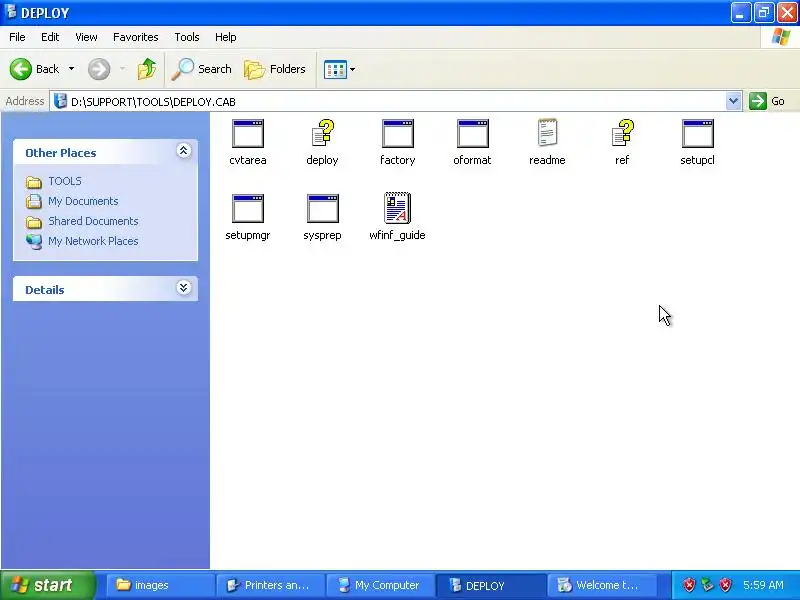
Task: Click the red shield icon beside the clock
Action: pyautogui.click(x=726, y=585)
